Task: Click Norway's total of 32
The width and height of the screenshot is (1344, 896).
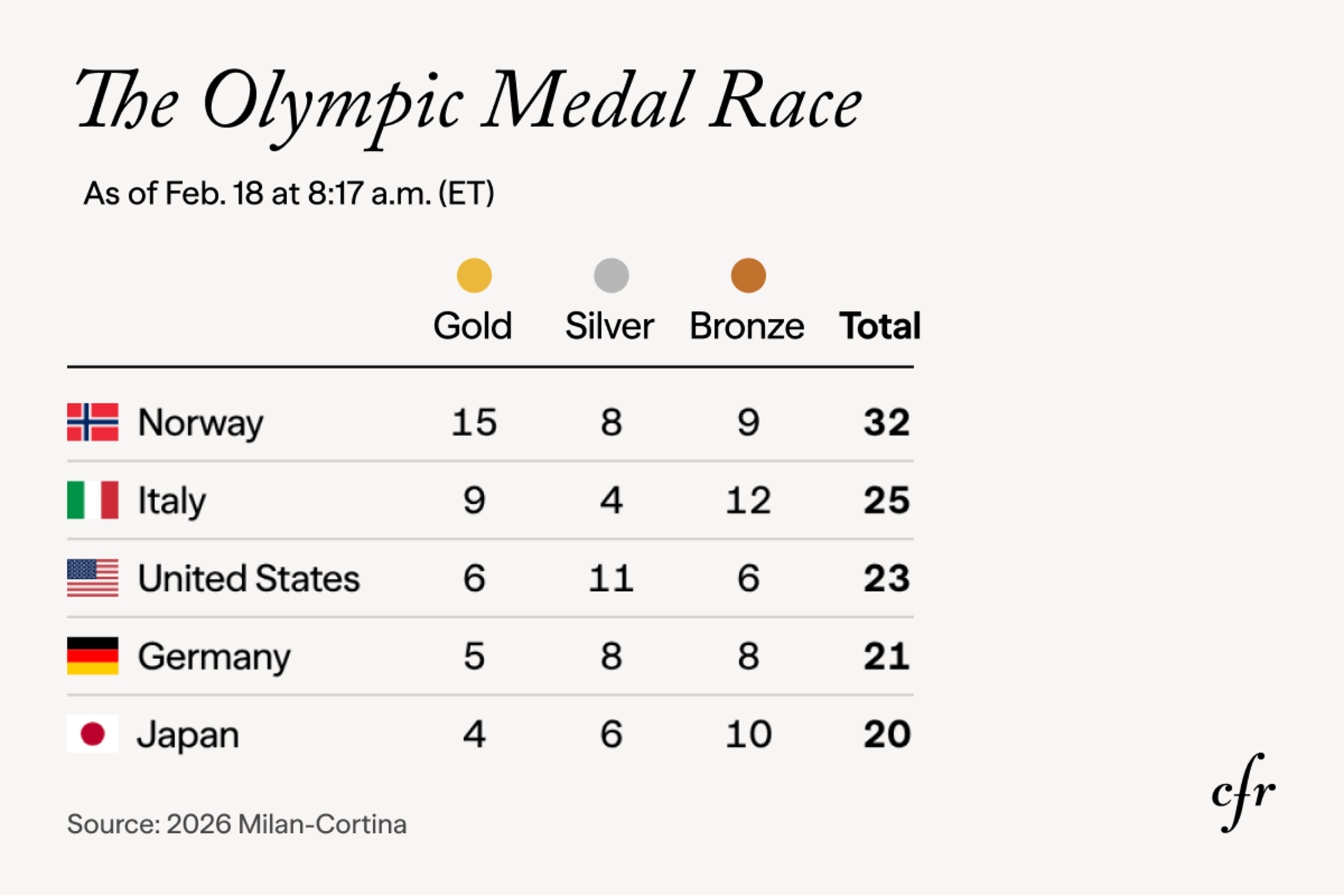Action: (x=886, y=422)
